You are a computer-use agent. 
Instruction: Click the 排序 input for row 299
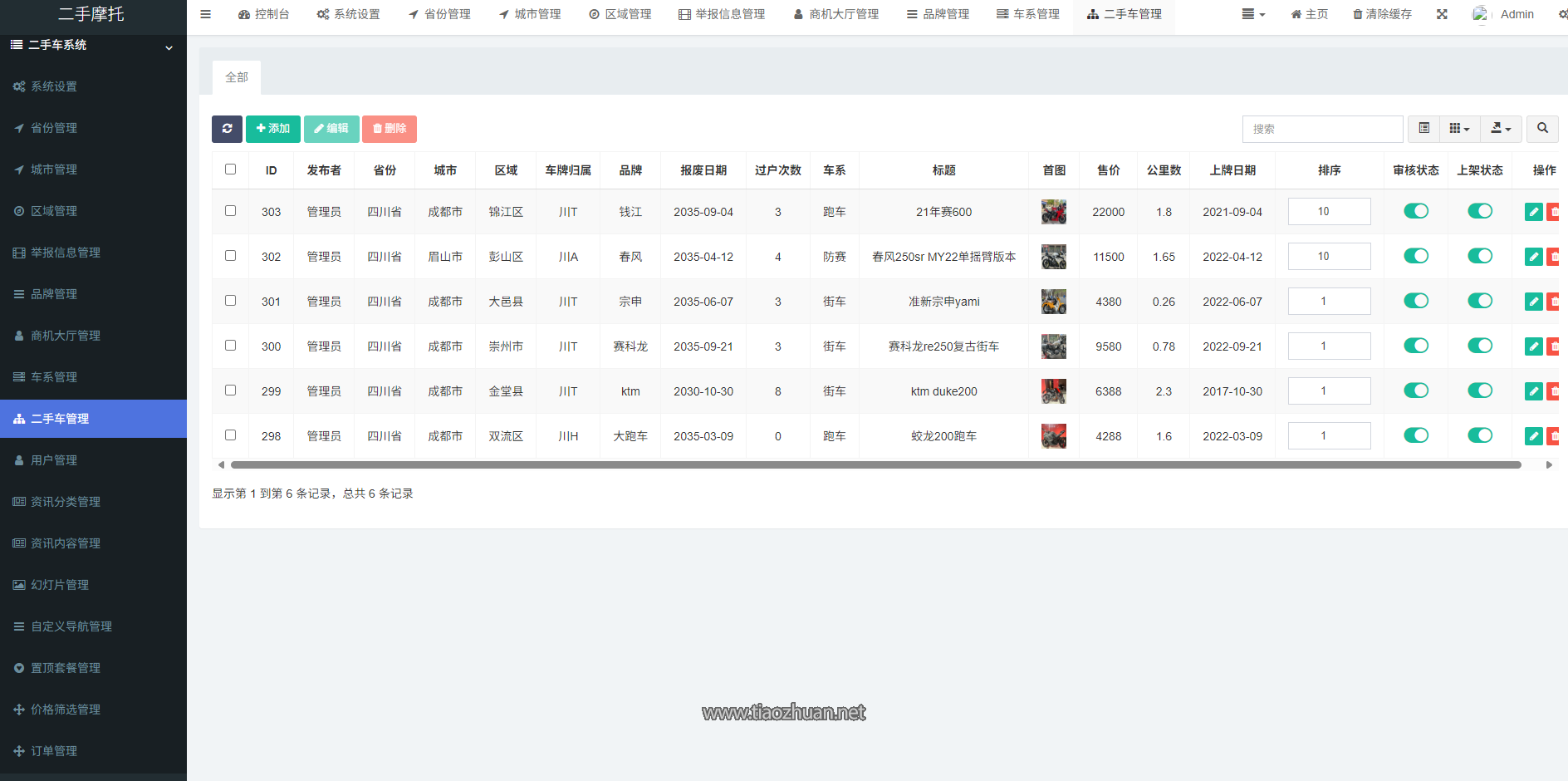[1330, 391]
